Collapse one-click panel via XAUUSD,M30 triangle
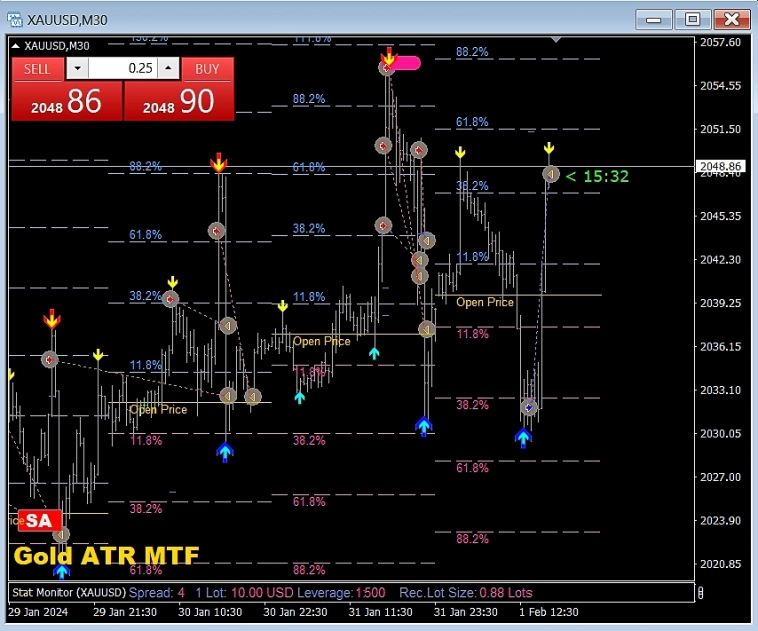The width and height of the screenshot is (758, 631). coord(17,45)
